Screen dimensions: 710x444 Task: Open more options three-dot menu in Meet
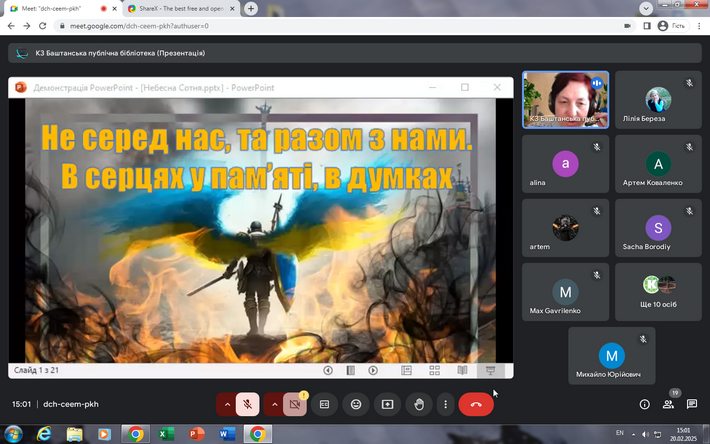[446, 404]
